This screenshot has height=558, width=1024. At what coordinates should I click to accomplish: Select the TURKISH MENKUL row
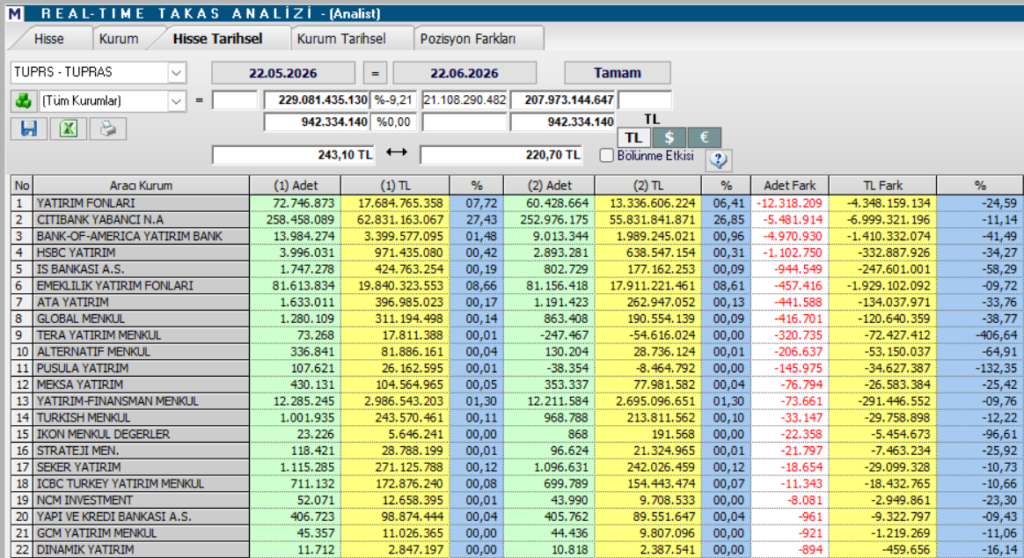pos(516,418)
